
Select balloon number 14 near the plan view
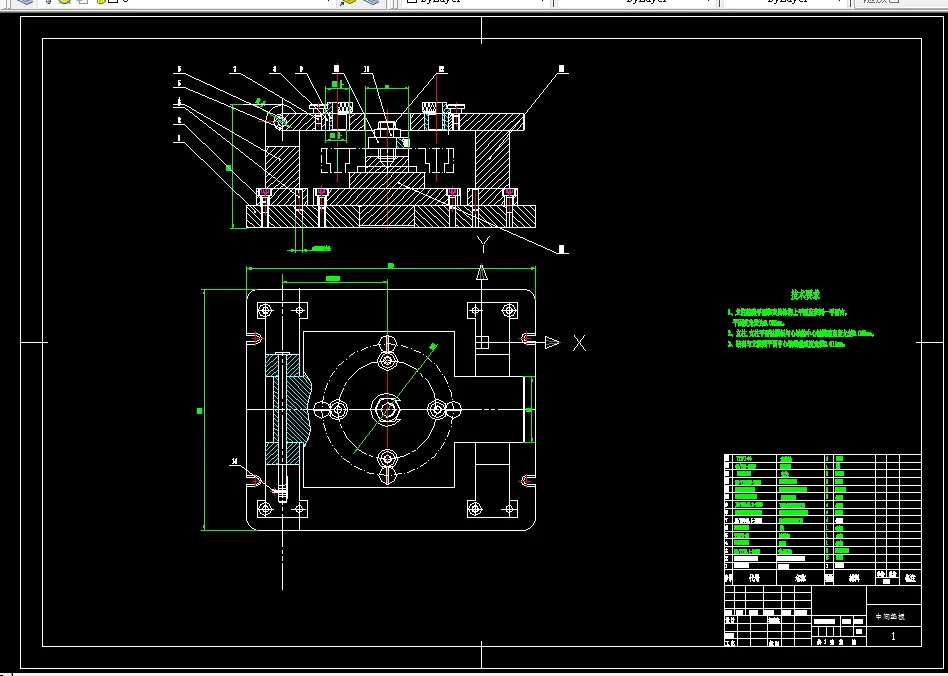(x=235, y=463)
